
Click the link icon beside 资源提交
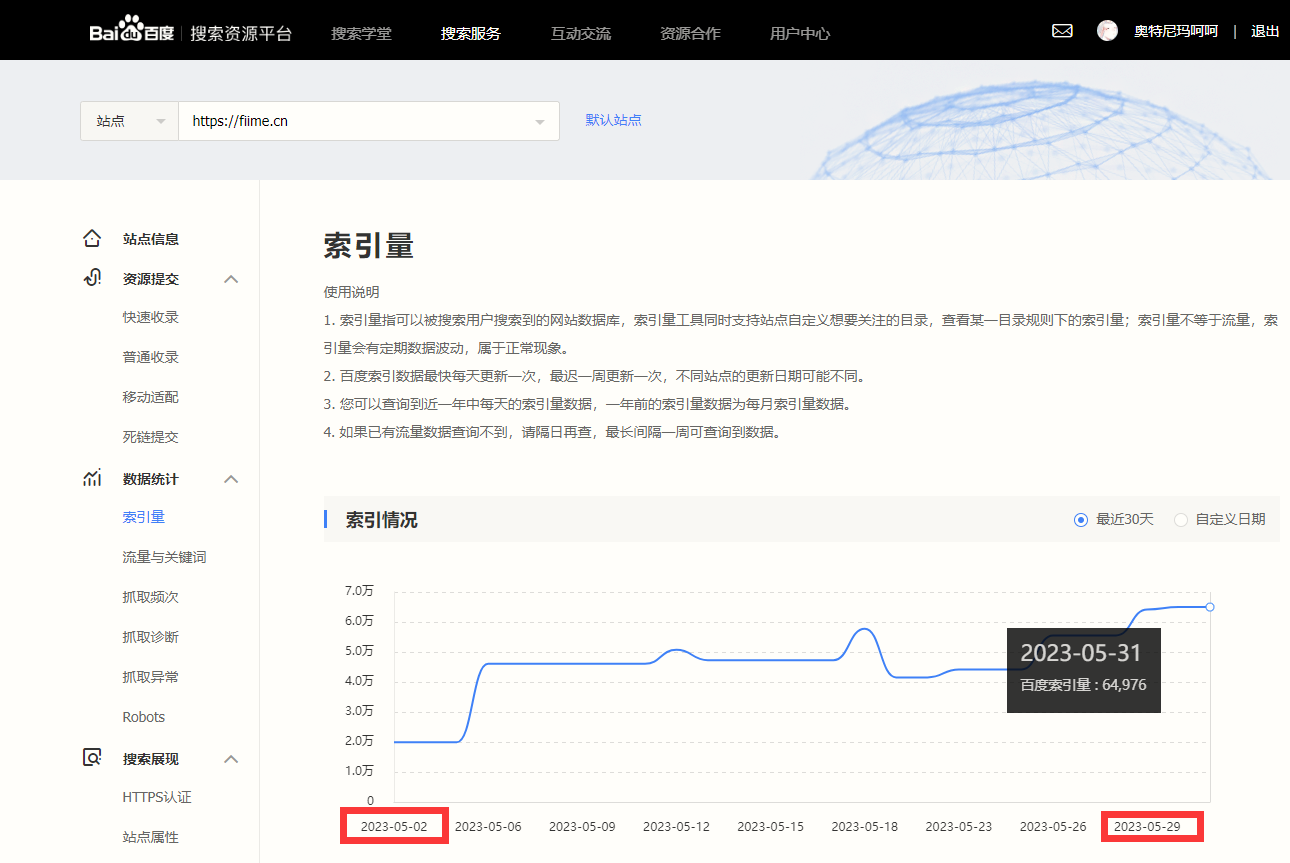92,278
